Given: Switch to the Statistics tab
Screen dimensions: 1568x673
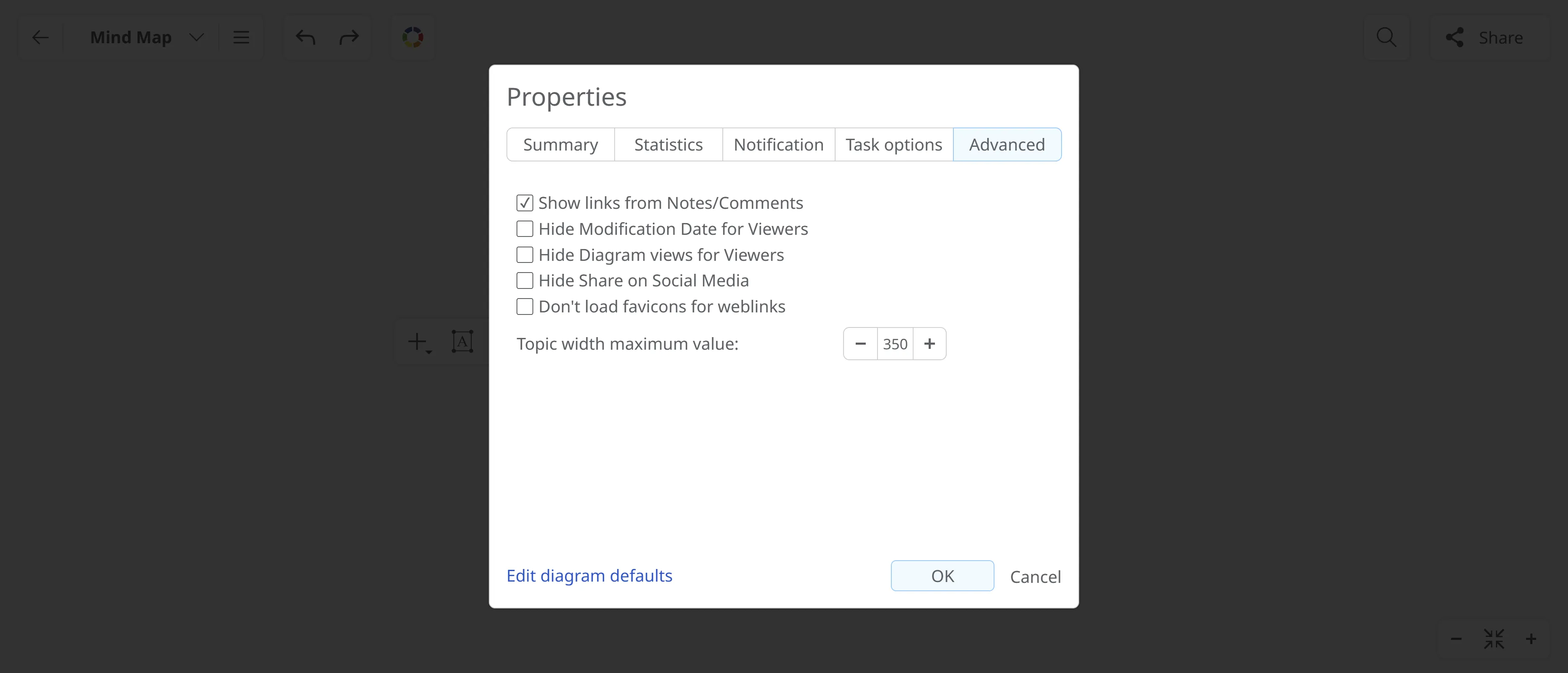Looking at the screenshot, I should (x=668, y=145).
